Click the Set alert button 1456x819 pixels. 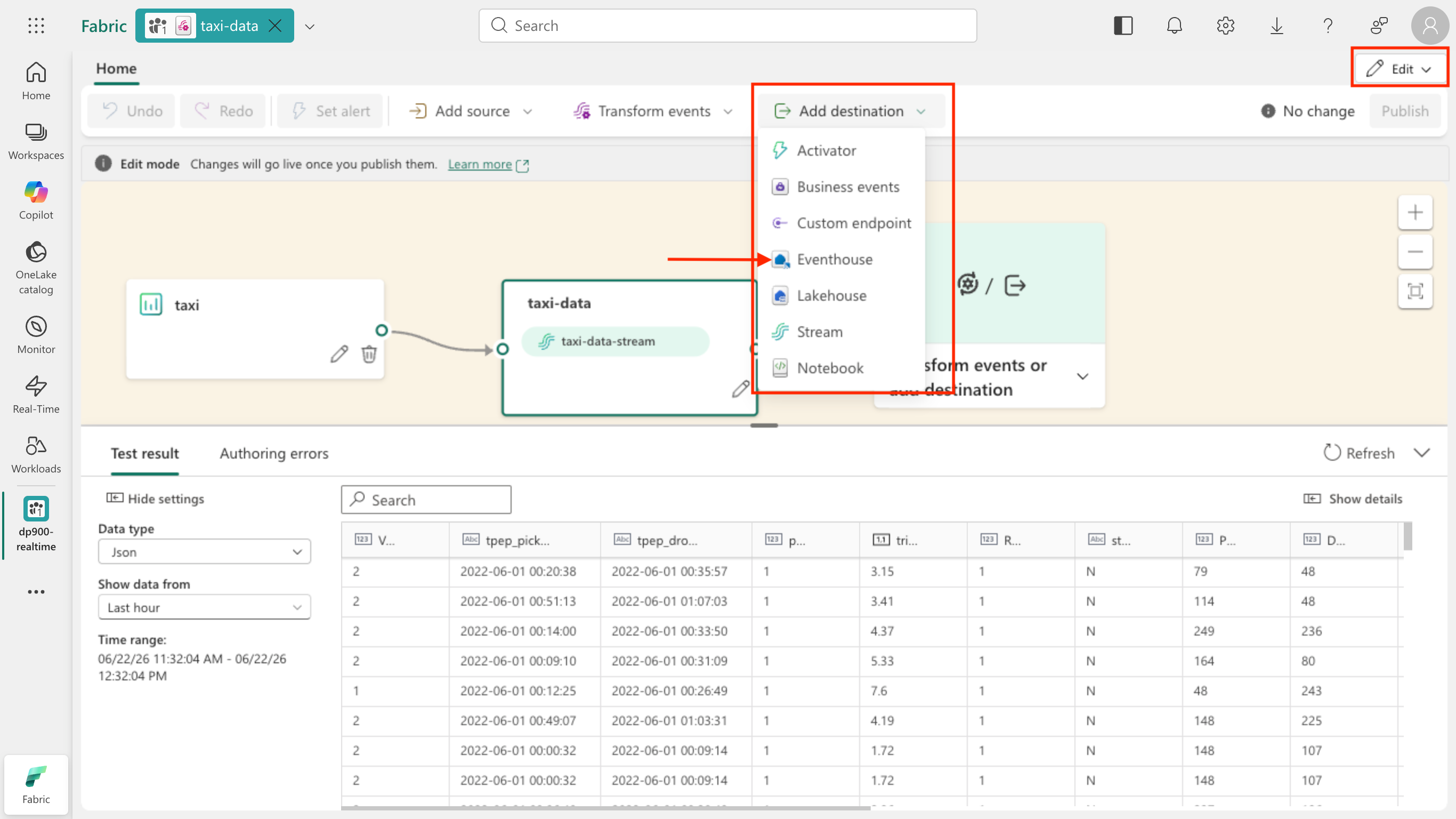click(x=330, y=111)
